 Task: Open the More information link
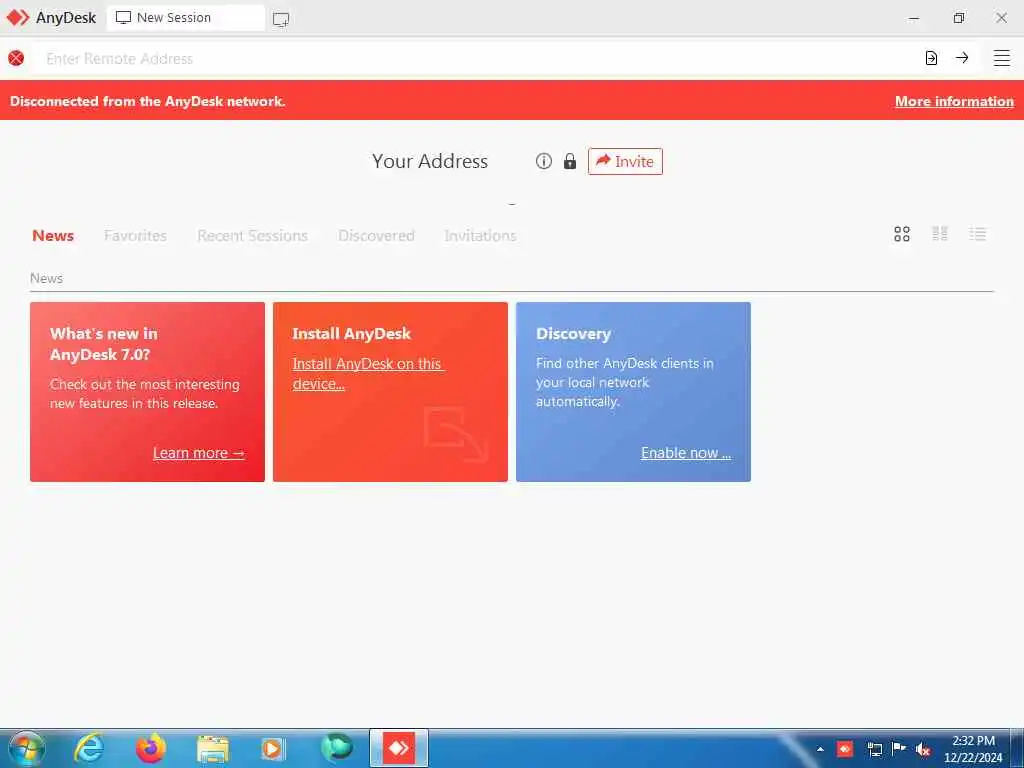pos(954,101)
